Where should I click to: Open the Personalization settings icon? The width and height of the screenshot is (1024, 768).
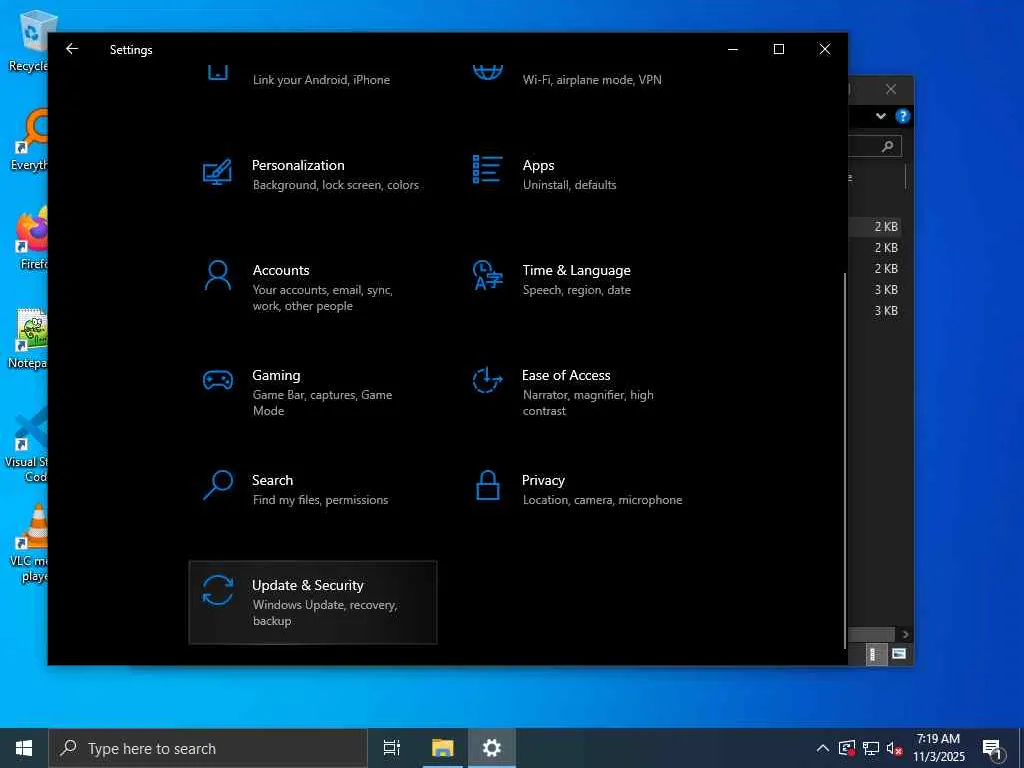click(217, 172)
